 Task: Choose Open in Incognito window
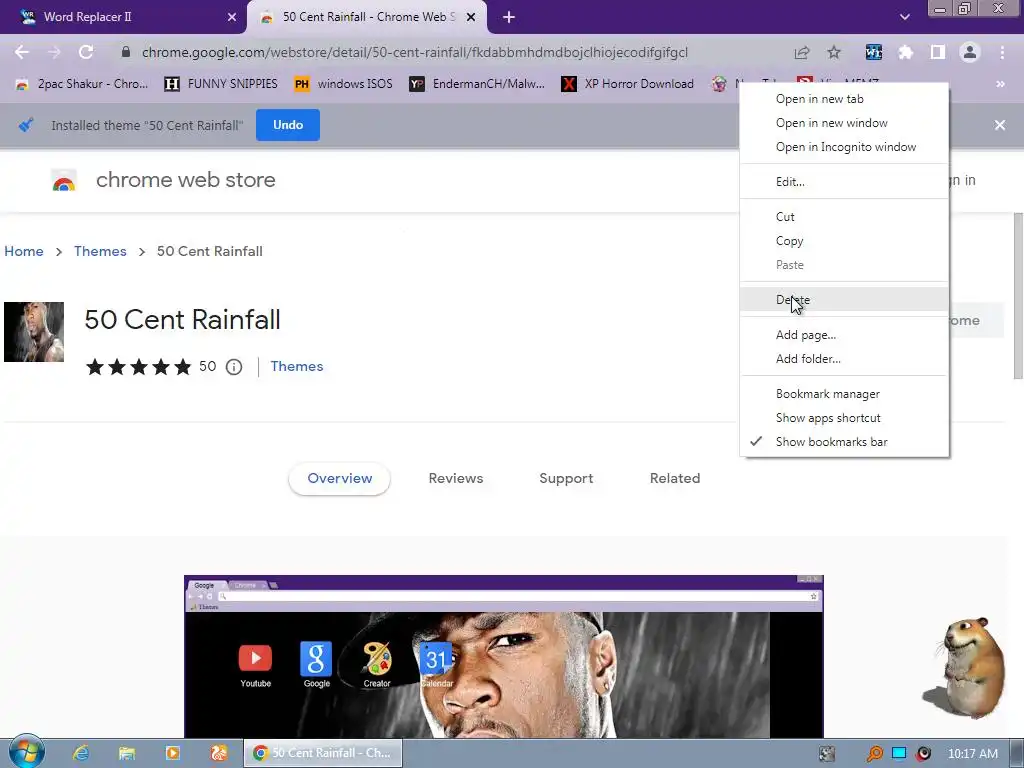(844, 147)
